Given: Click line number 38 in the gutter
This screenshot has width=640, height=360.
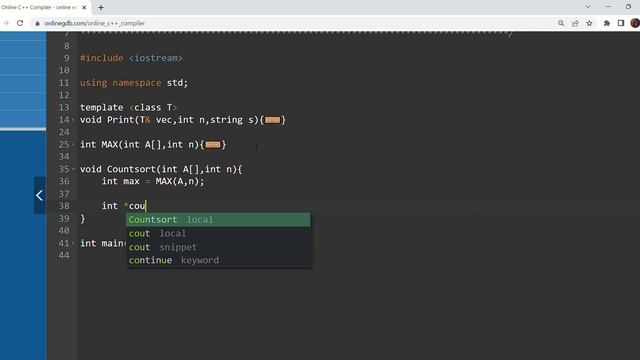Looking at the screenshot, I should (64, 206).
